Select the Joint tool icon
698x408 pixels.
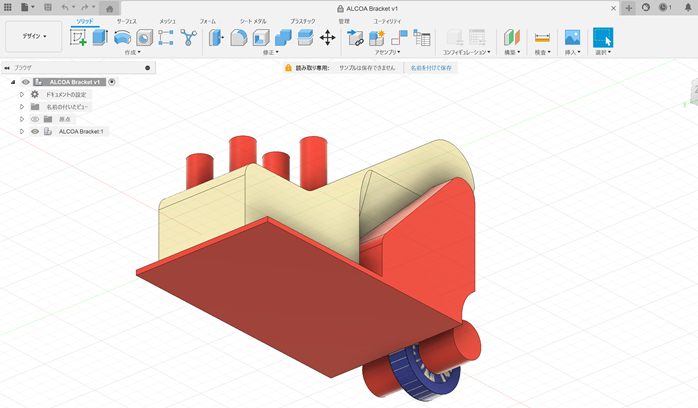pos(399,37)
